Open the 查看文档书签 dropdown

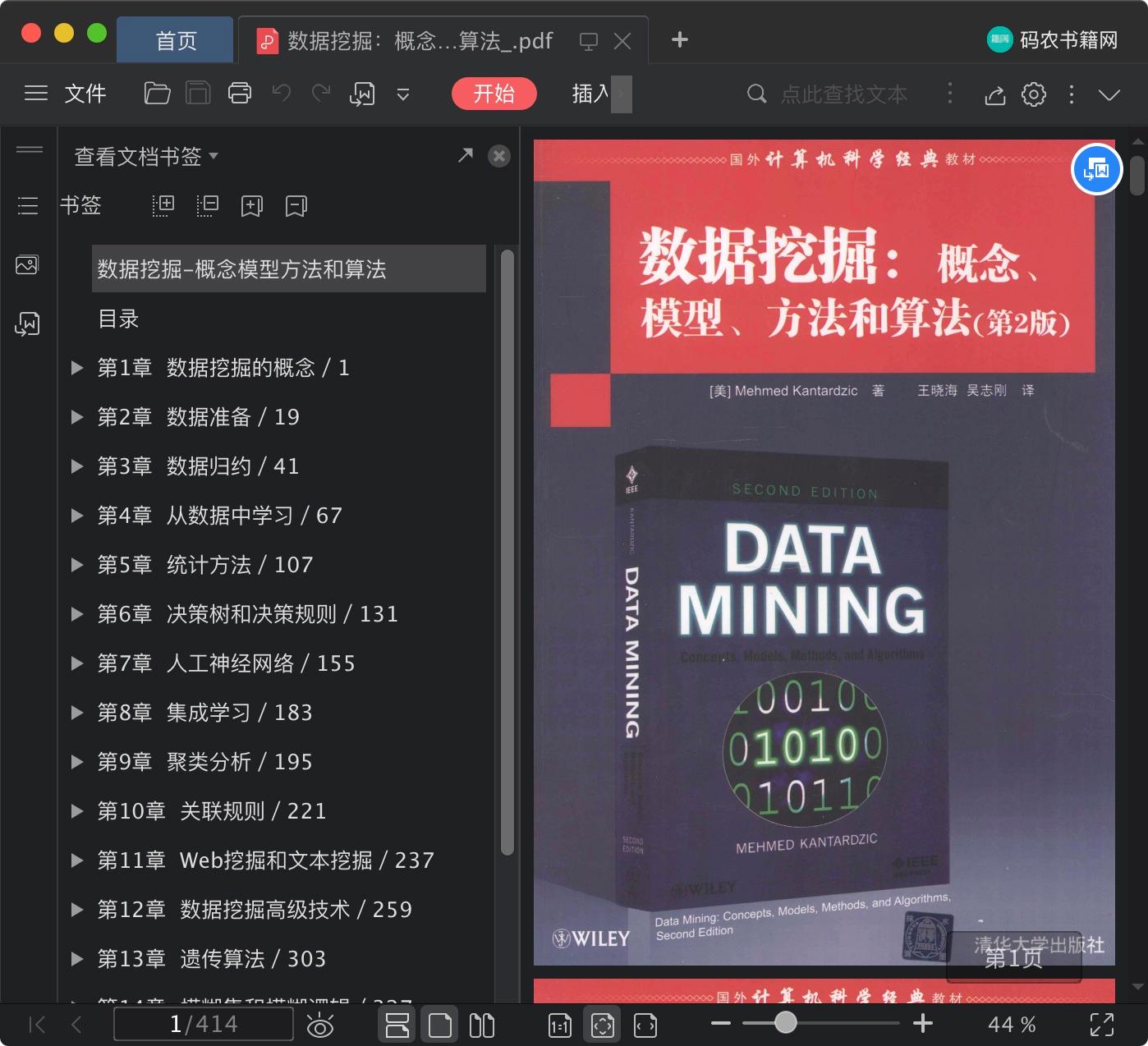[x=146, y=156]
